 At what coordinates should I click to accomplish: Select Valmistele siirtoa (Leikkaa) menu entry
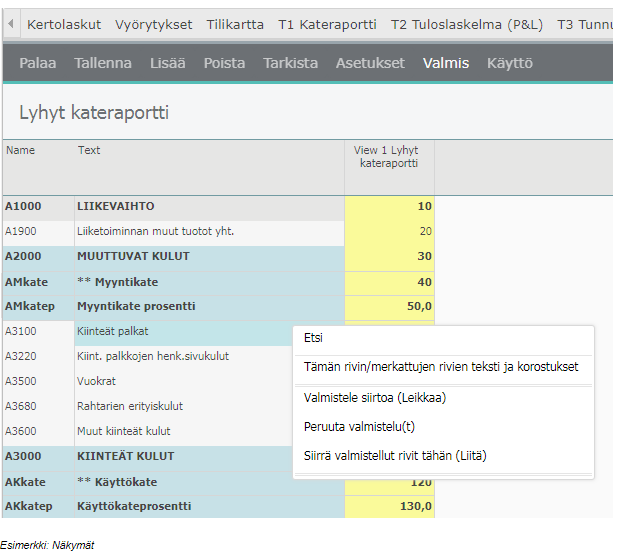(x=375, y=397)
